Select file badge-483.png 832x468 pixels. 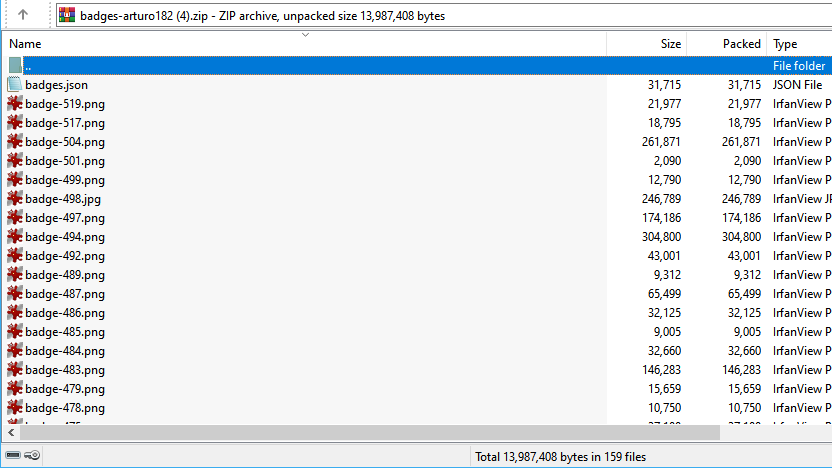coord(65,370)
